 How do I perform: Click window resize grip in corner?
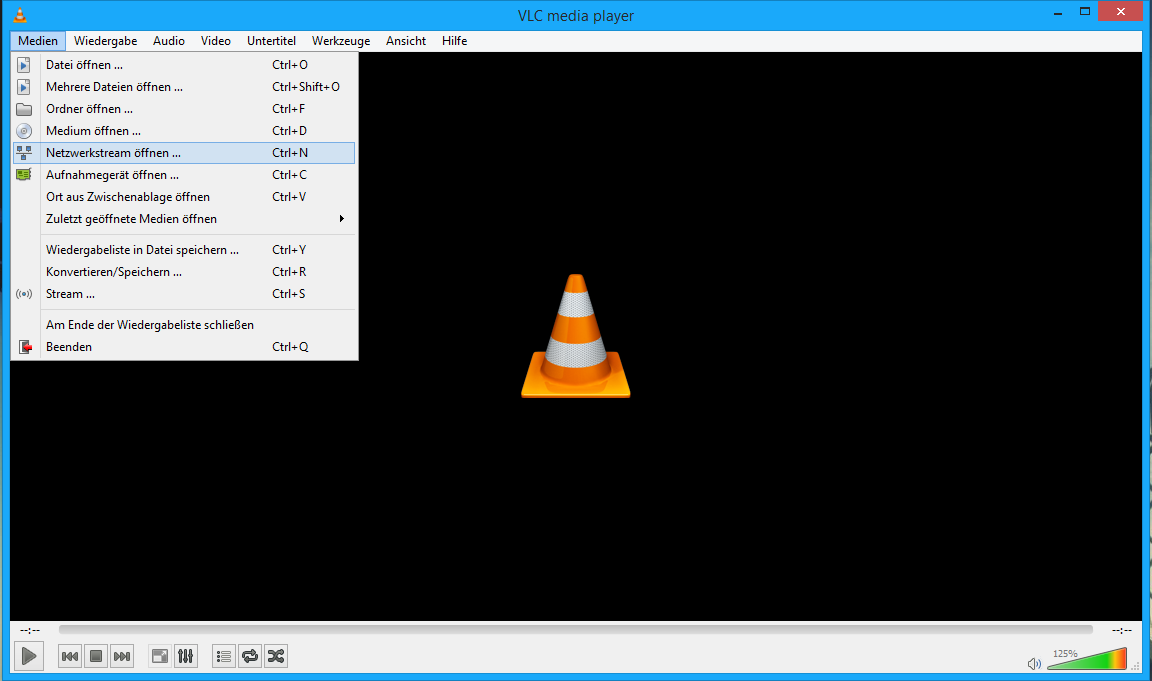click(x=1135, y=666)
